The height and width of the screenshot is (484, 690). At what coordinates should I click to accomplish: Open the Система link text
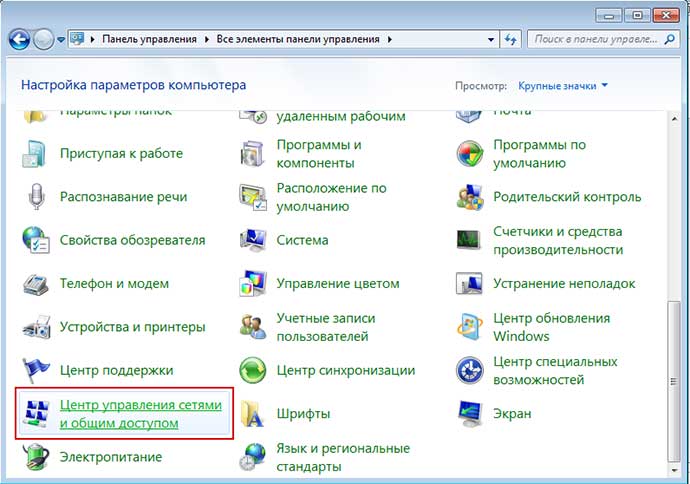click(302, 240)
